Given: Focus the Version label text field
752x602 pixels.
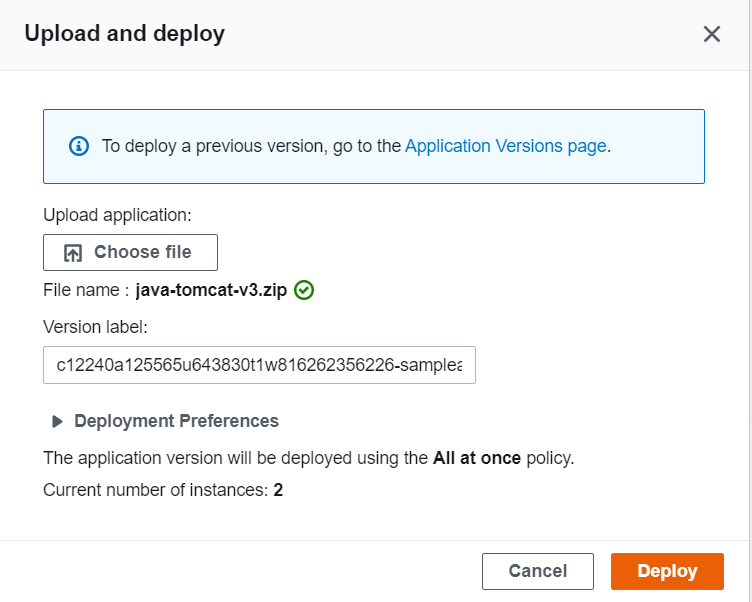Looking at the screenshot, I should coord(259,366).
